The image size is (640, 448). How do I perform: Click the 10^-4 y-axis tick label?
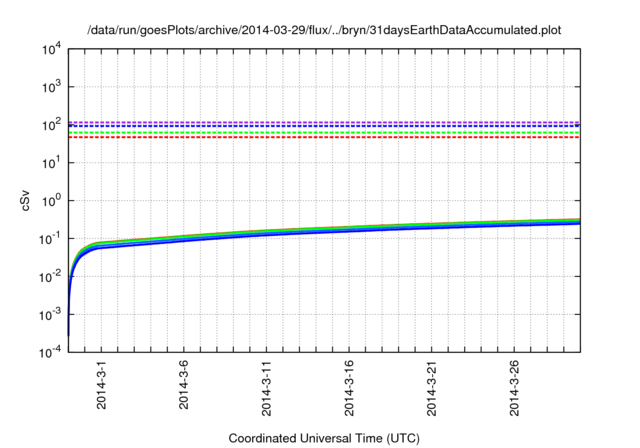(50, 352)
